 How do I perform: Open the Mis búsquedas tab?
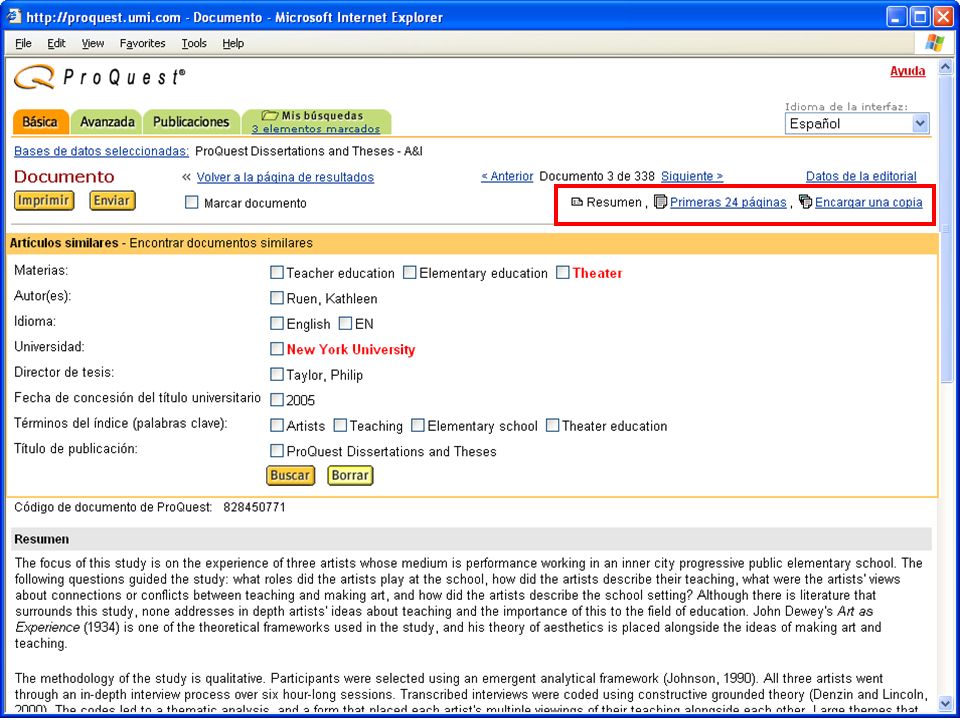pos(316,122)
